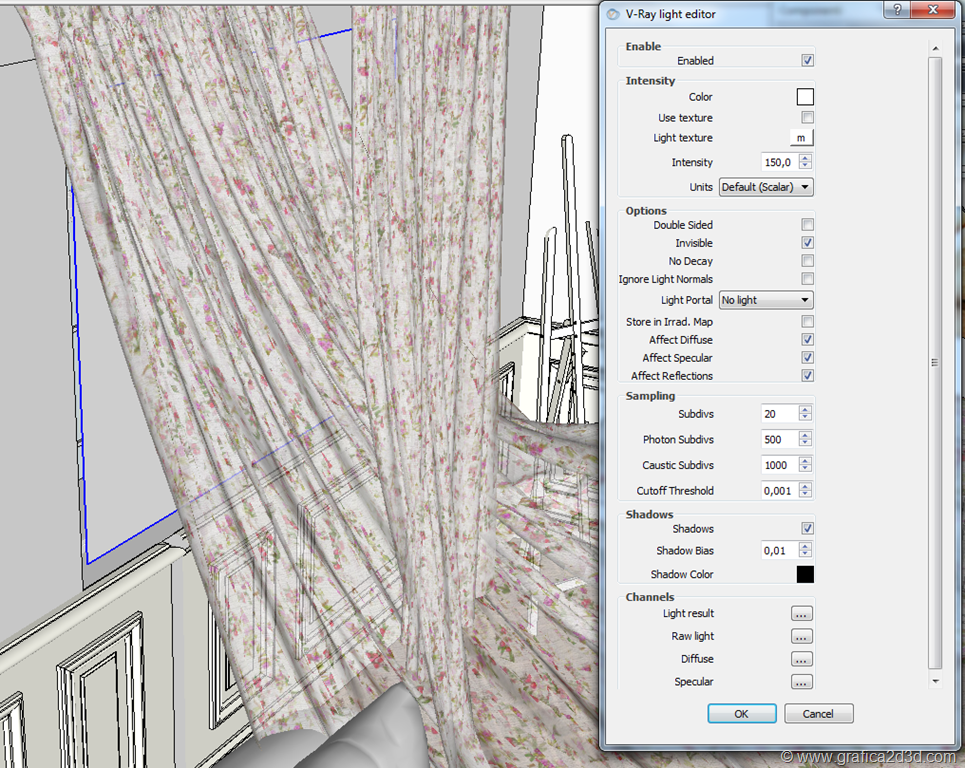Open the Light result channel browse button
965x768 pixels.
801,614
